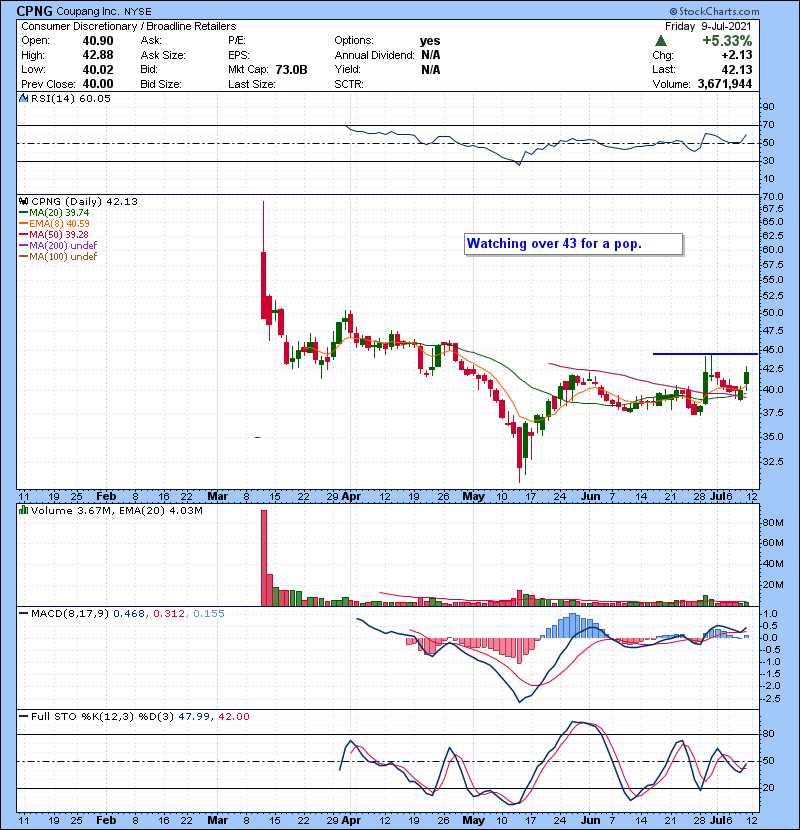
Task: Click the Open price 40.90
Action: [98, 41]
